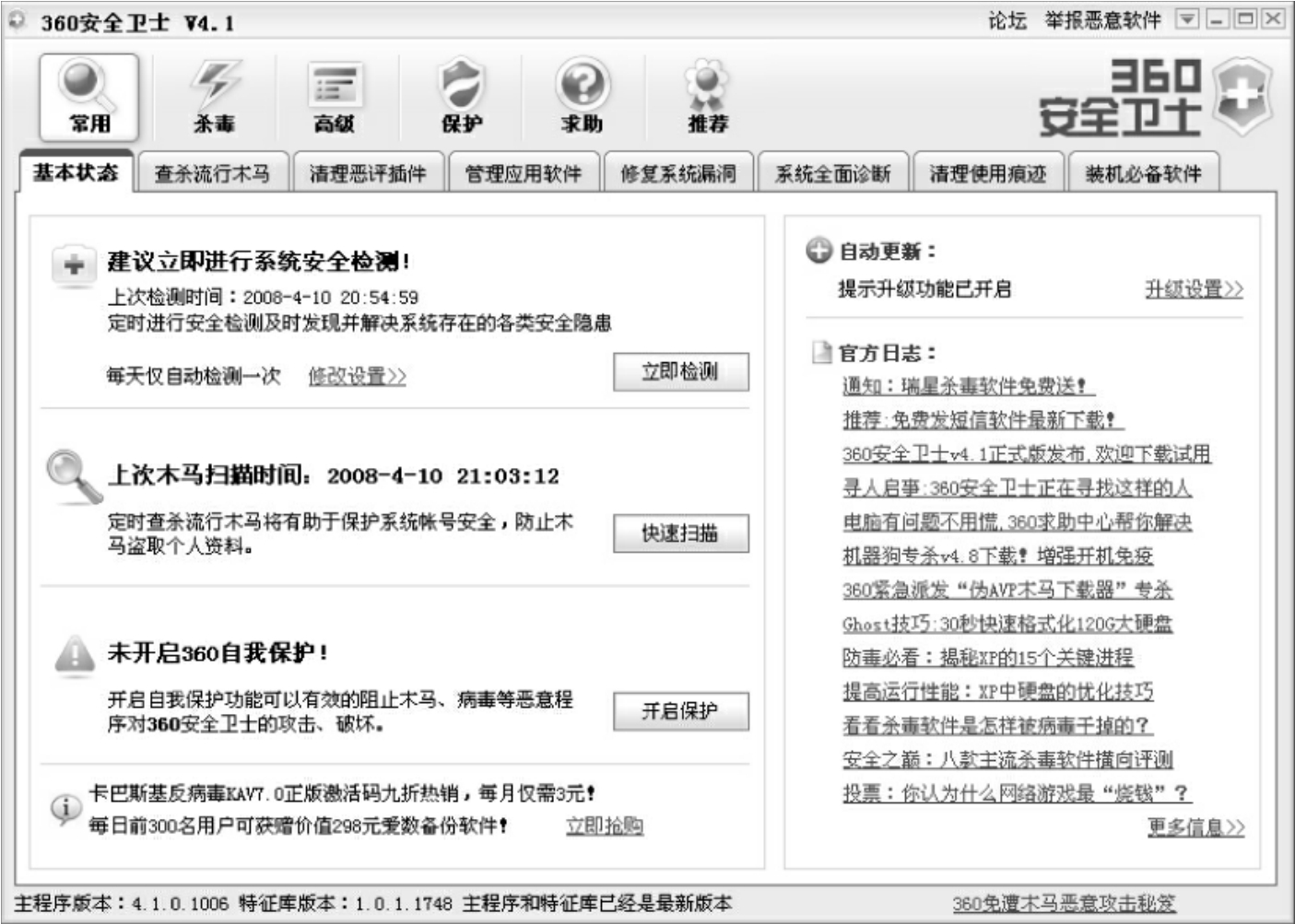Switch to the 基本状态 tab

(76, 172)
